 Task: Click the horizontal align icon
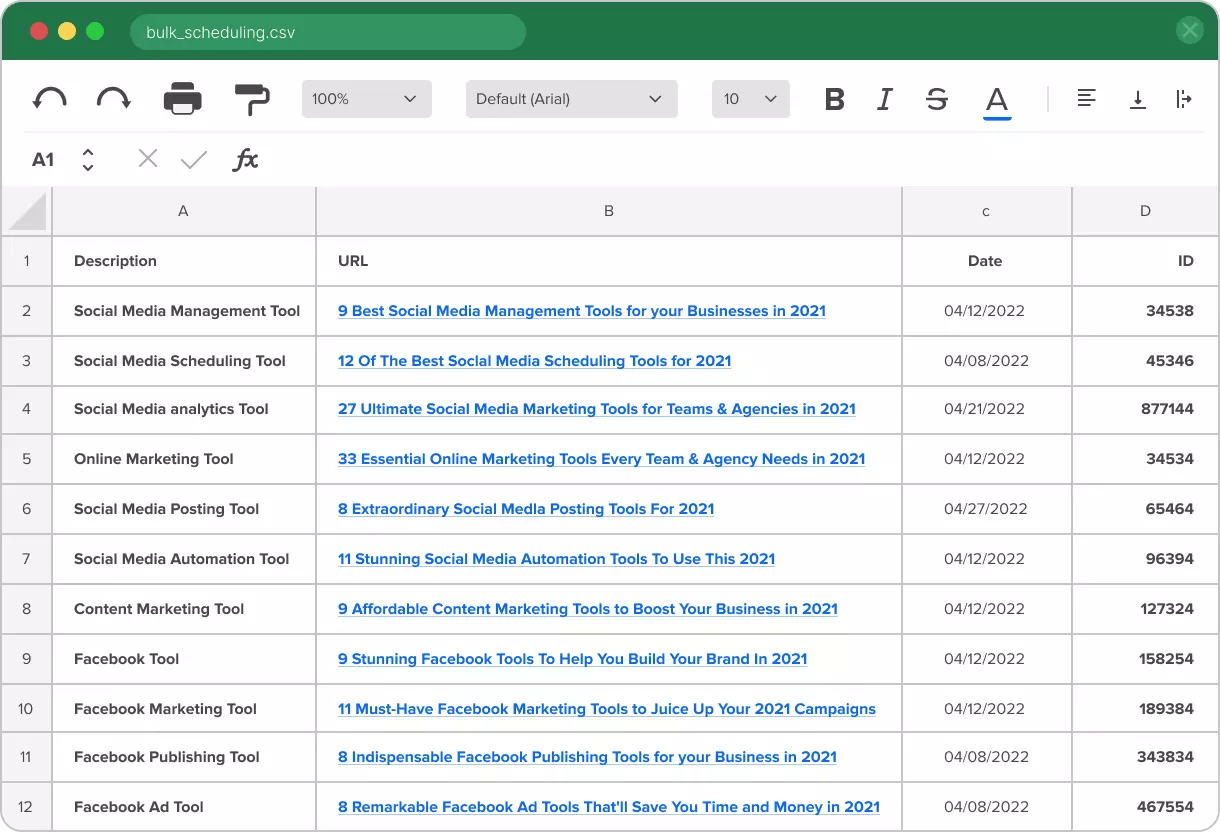pyautogui.click(x=1087, y=98)
